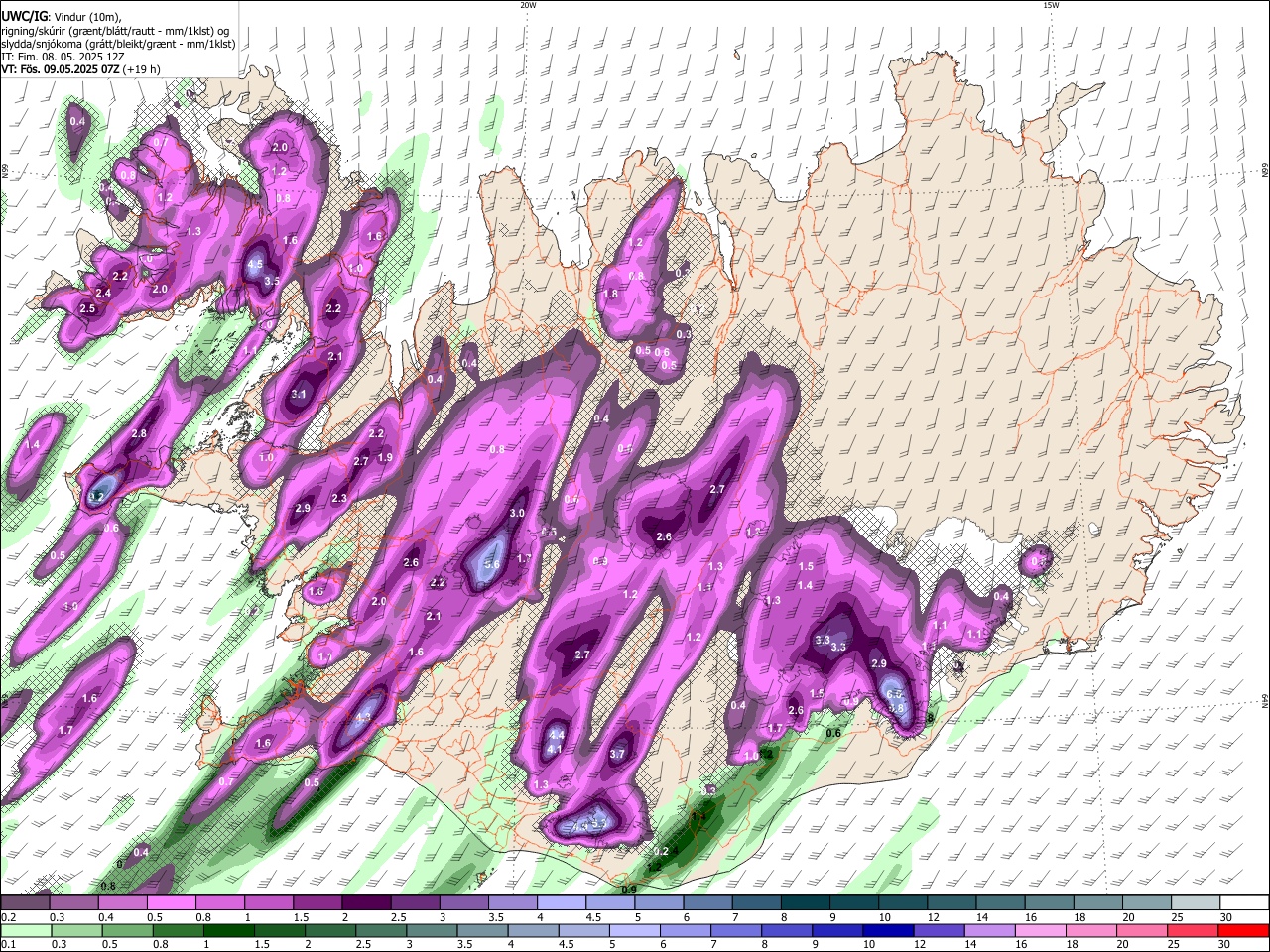The image size is (1270, 952).
Task: Click the '2.3' precipitation value on the map
Action: (339, 498)
